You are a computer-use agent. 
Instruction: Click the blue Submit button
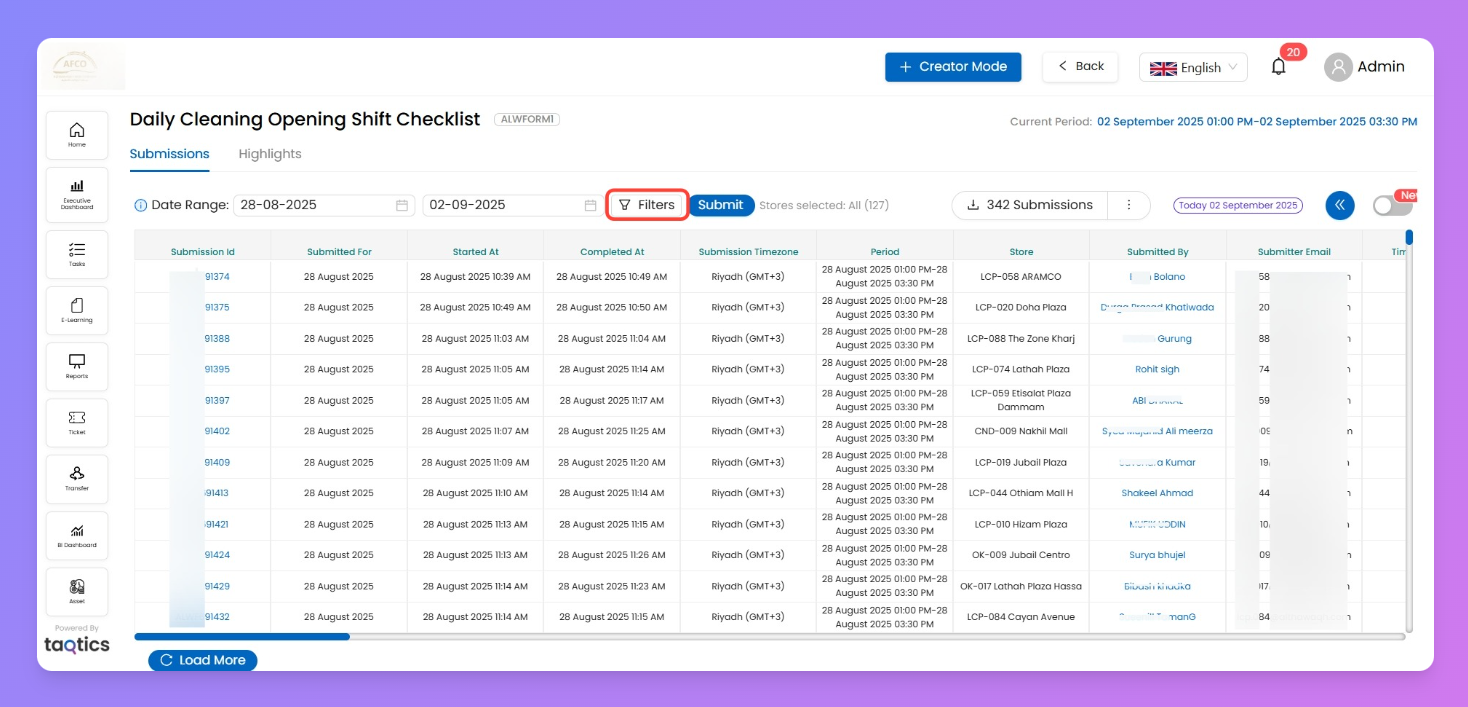(721, 205)
